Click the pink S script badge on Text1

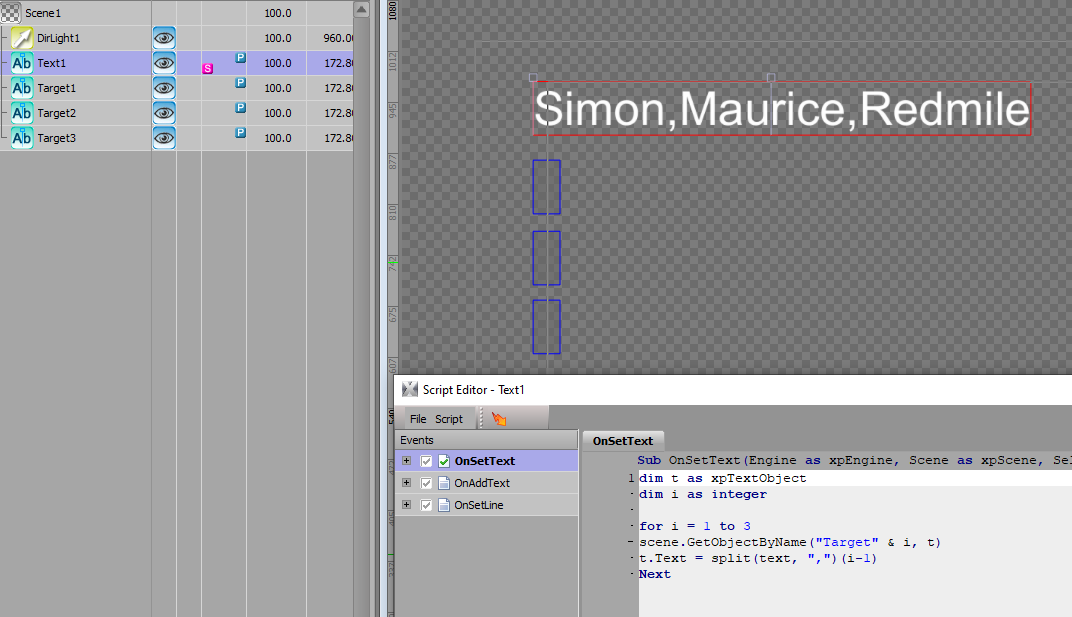coord(208,68)
